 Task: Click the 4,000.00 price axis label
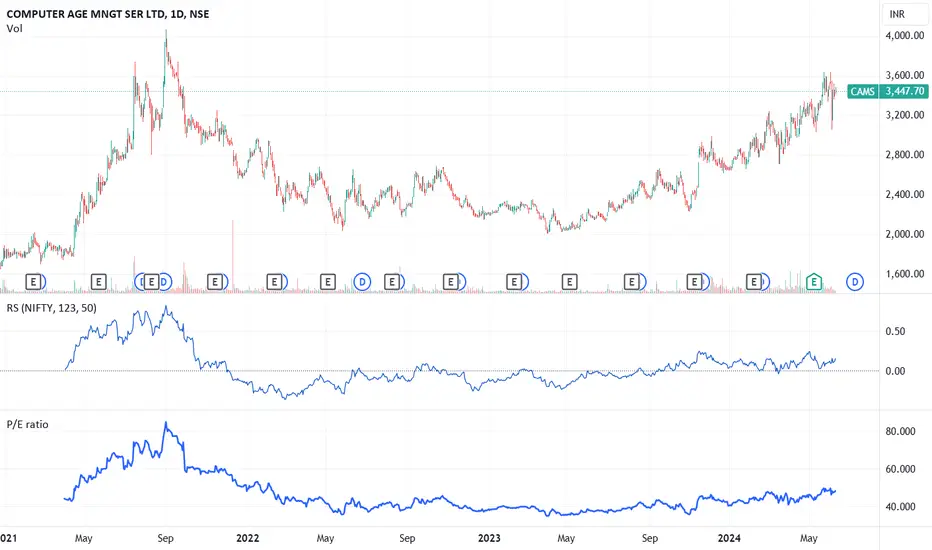pos(905,35)
